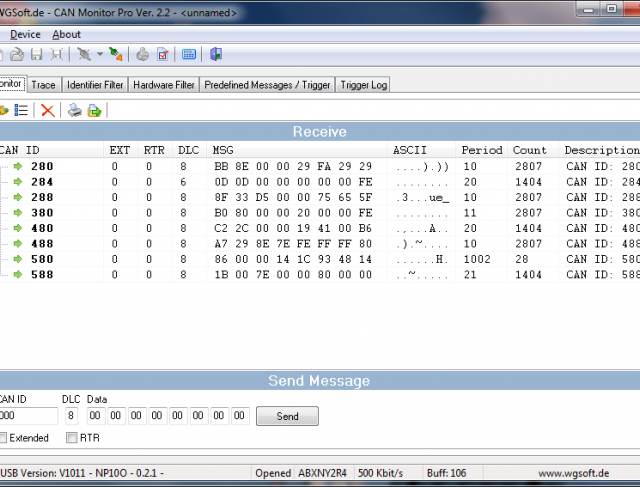The width and height of the screenshot is (640, 487).
Task: Enable the Extended checkbox
Action: (4, 438)
